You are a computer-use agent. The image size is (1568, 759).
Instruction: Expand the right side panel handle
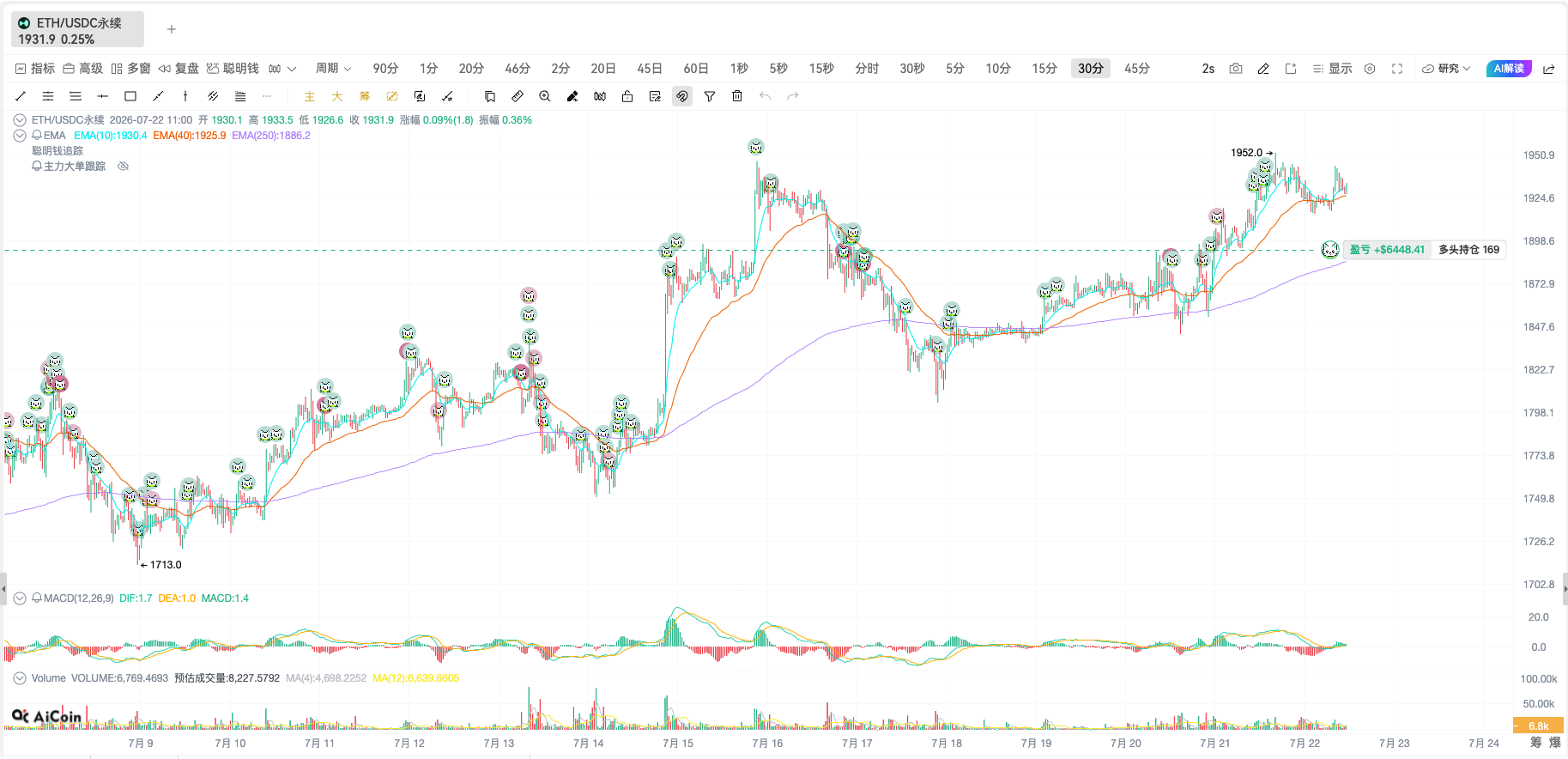click(x=1565, y=589)
